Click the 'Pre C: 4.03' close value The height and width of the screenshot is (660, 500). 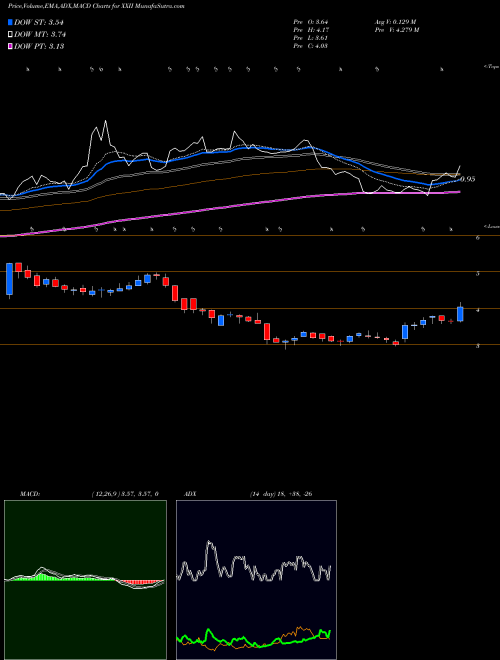311,46
